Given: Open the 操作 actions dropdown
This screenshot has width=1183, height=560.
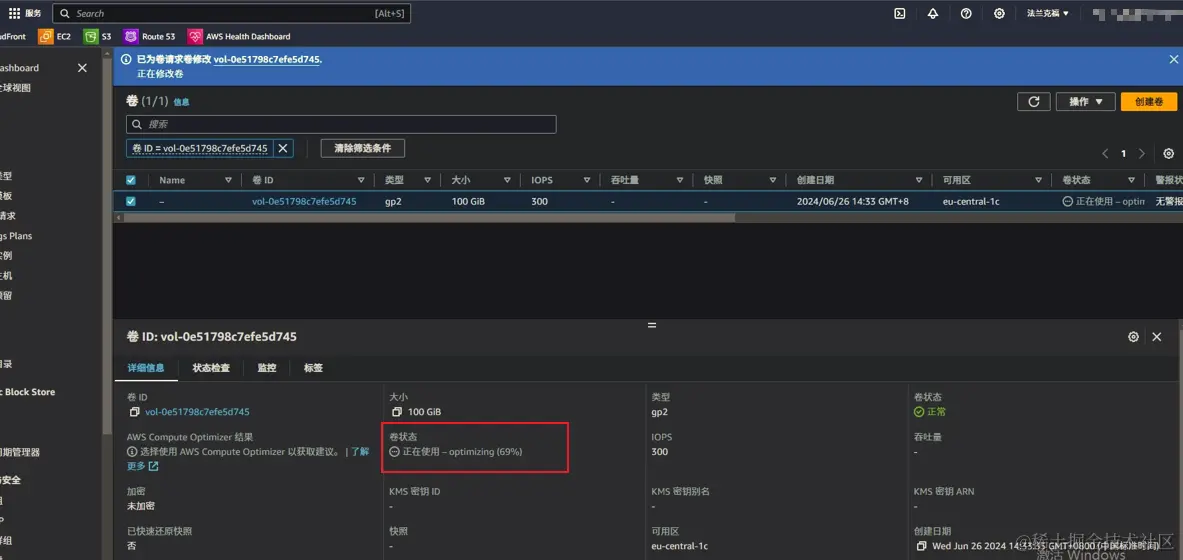Looking at the screenshot, I should coord(1086,102).
